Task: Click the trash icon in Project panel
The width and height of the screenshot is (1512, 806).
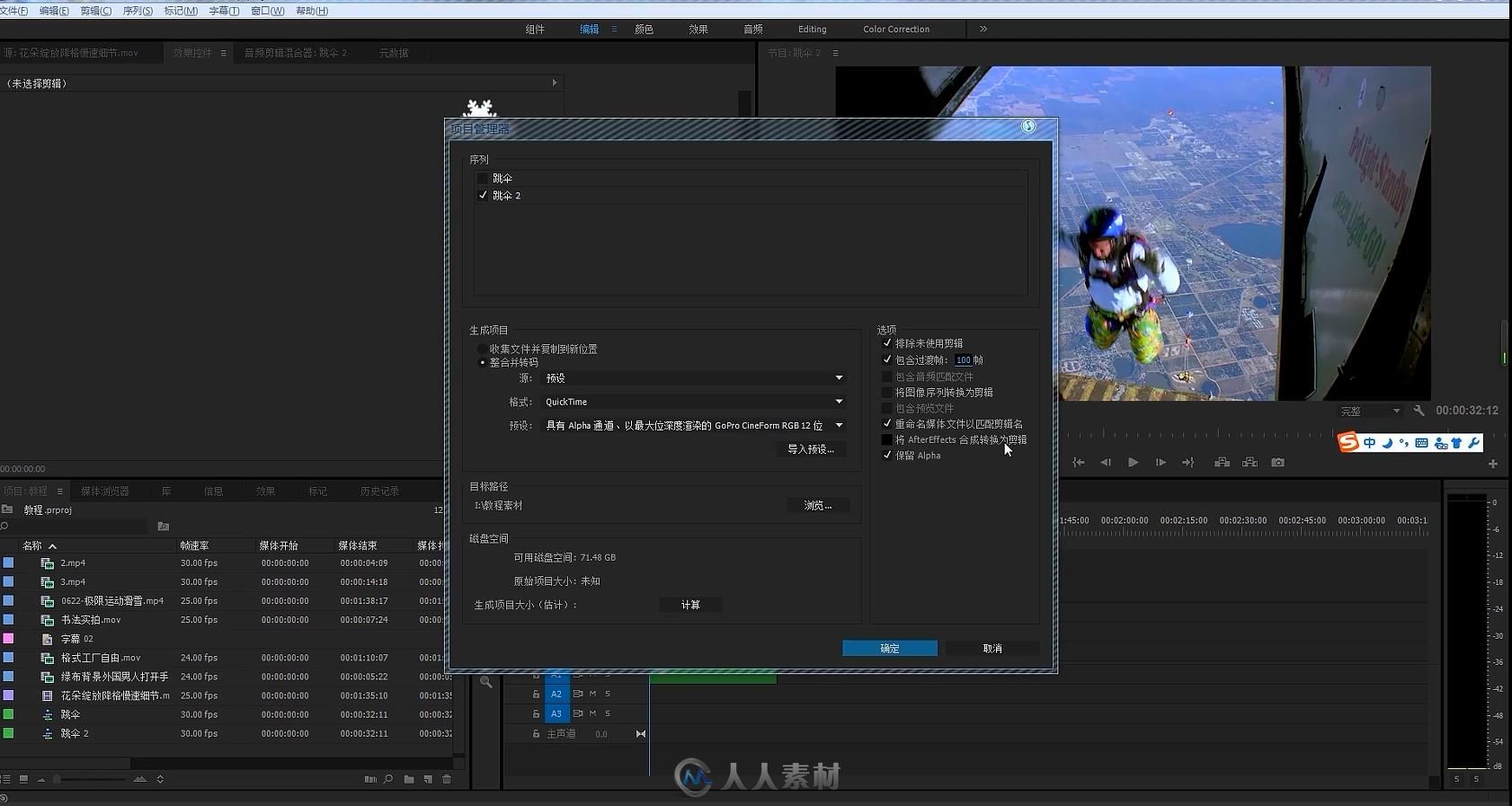Action: [x=447, y=779]
